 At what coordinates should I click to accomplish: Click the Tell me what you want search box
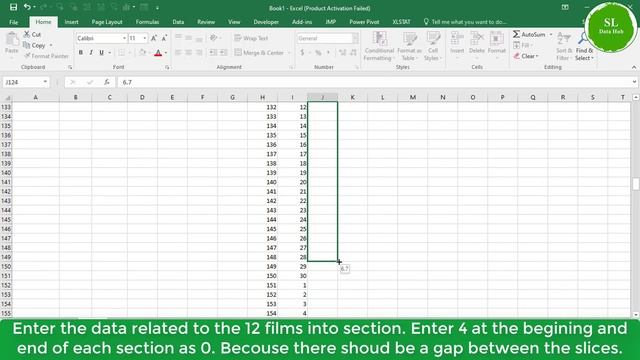465,22
